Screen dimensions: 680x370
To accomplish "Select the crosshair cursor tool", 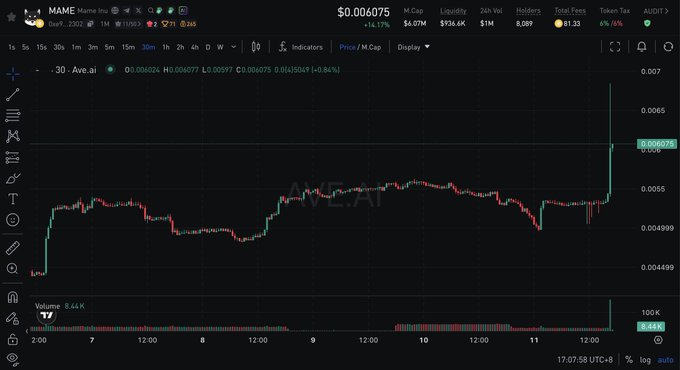I will [13, 74].
